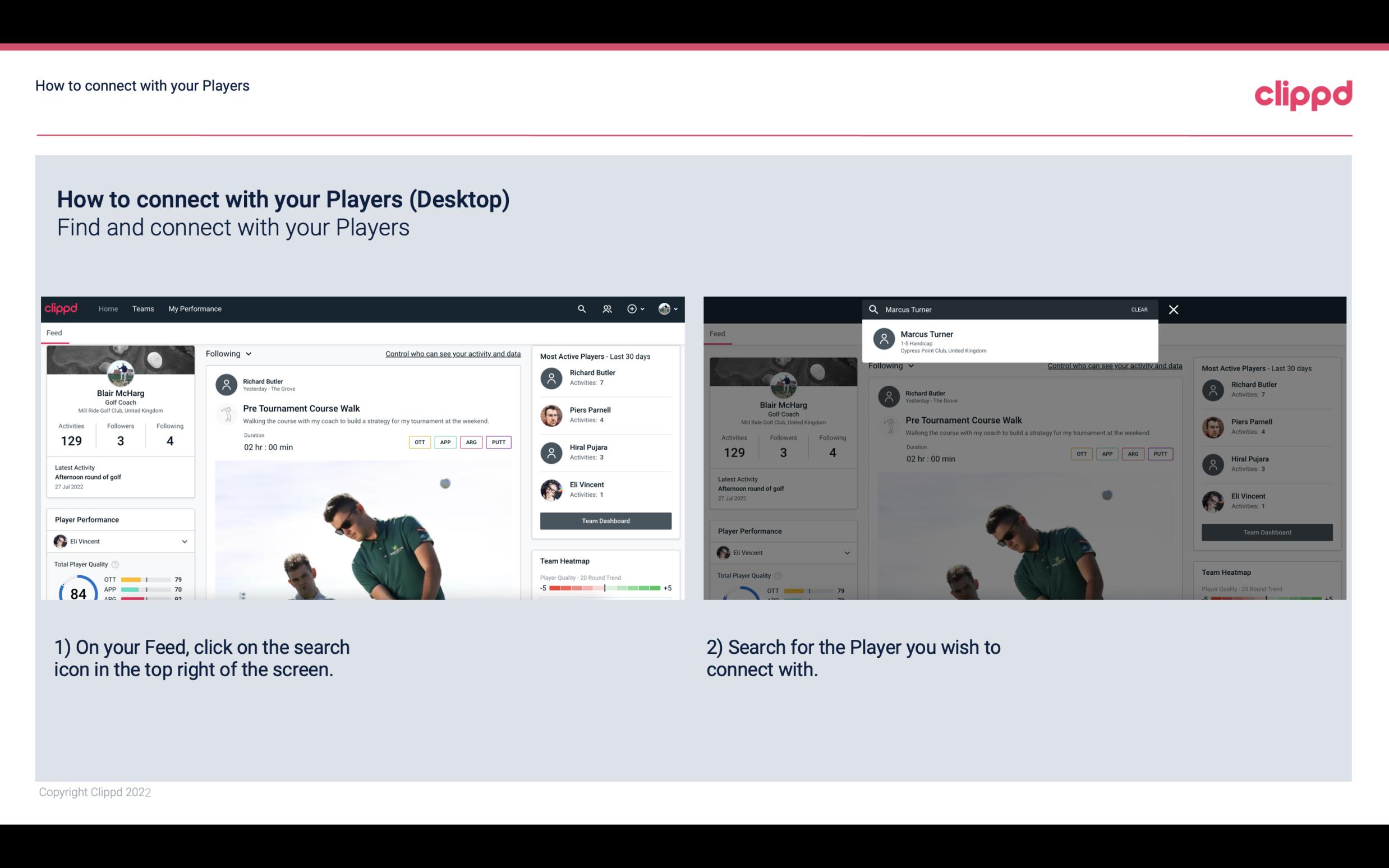The image size is (1389, 868).
Task: Expand Blair McHarg profile options
Action: [675, 309]
